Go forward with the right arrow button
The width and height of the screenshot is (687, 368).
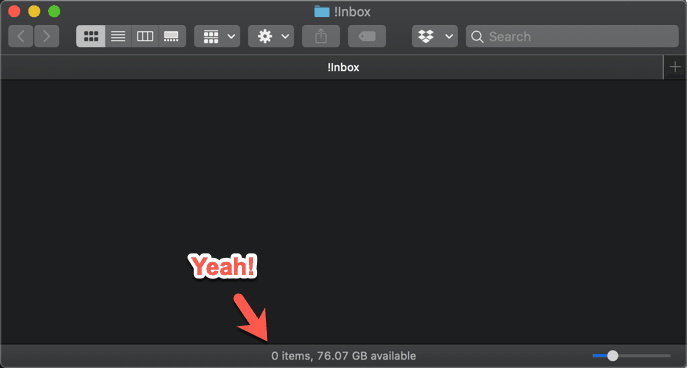point(46,36)
